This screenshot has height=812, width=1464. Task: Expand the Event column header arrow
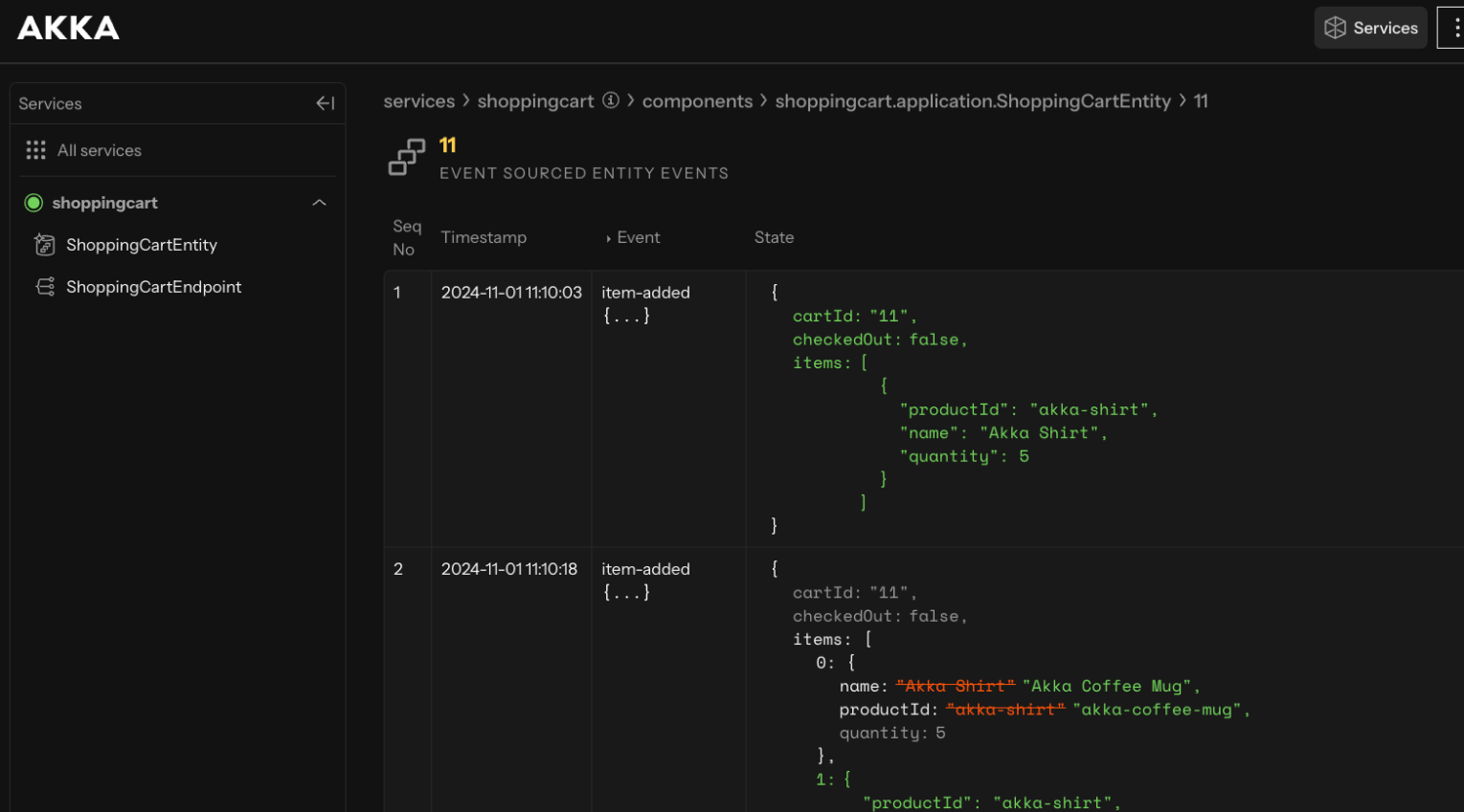(608, 238)
